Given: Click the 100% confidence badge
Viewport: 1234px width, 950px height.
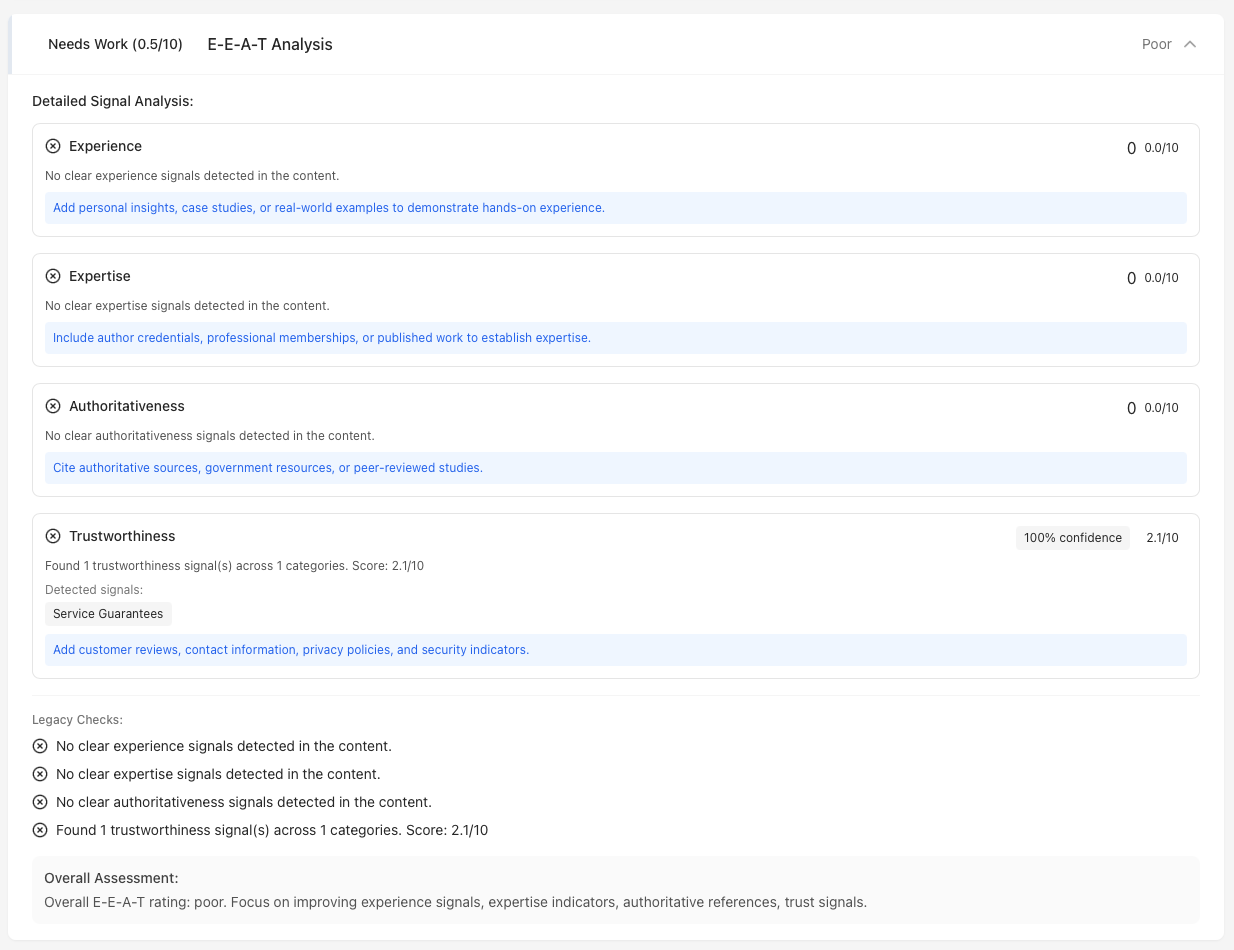Looking at the screenshot, I should tap(1072, 538).
